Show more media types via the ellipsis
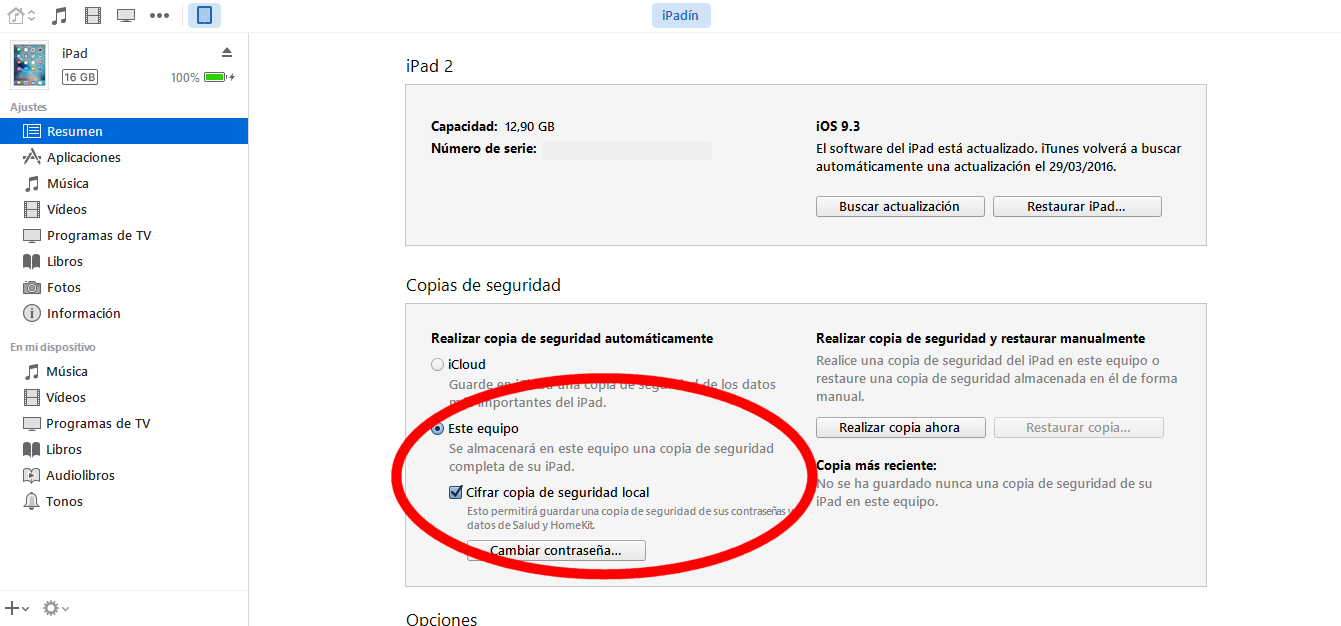Screen dimensions: 1341x626 point(159,15)
